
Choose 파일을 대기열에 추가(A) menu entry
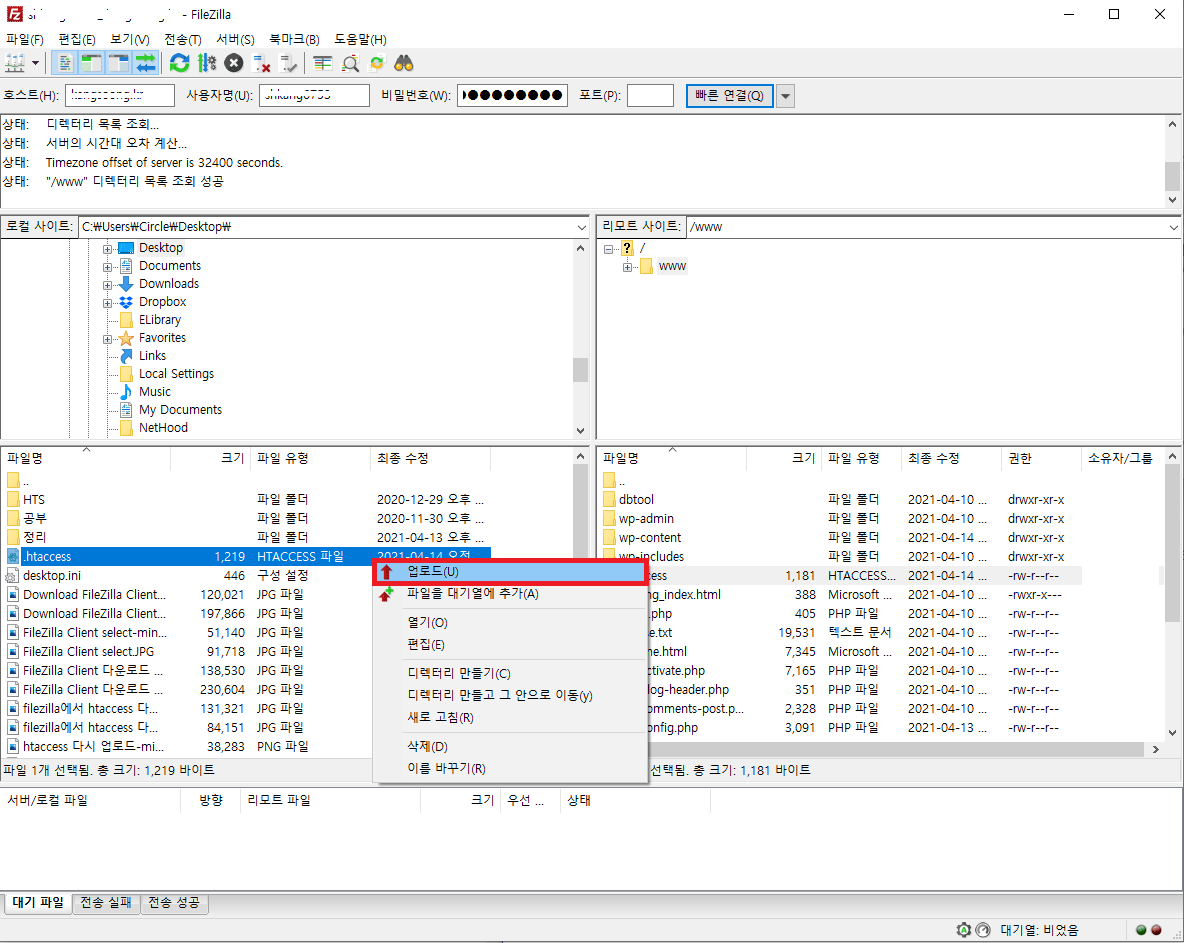click(x=510, y=594)
